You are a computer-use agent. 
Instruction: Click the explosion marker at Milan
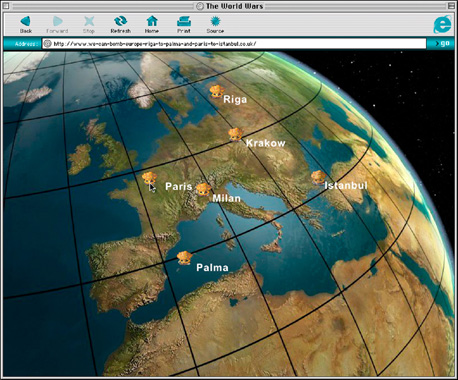(203, 189)
